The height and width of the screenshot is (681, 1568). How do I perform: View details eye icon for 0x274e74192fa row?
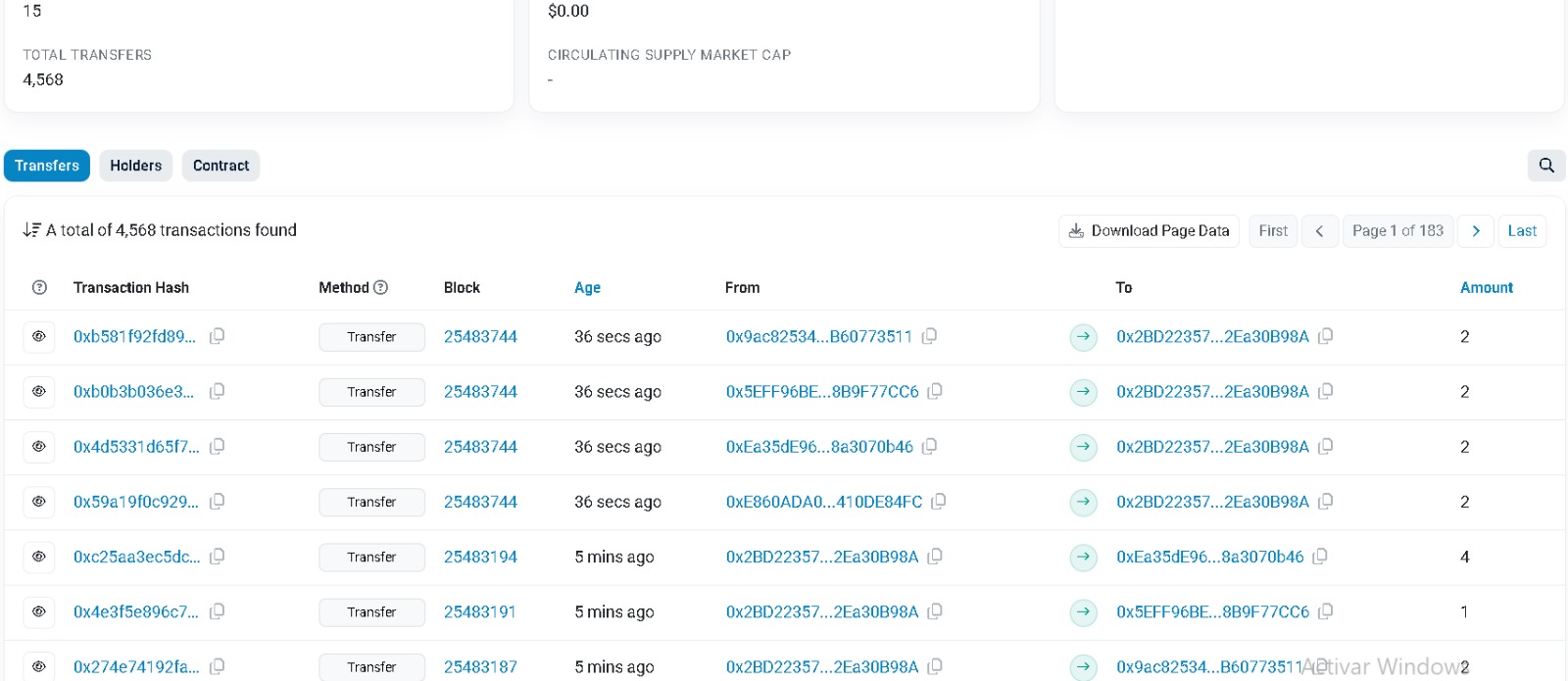(39, 666)
